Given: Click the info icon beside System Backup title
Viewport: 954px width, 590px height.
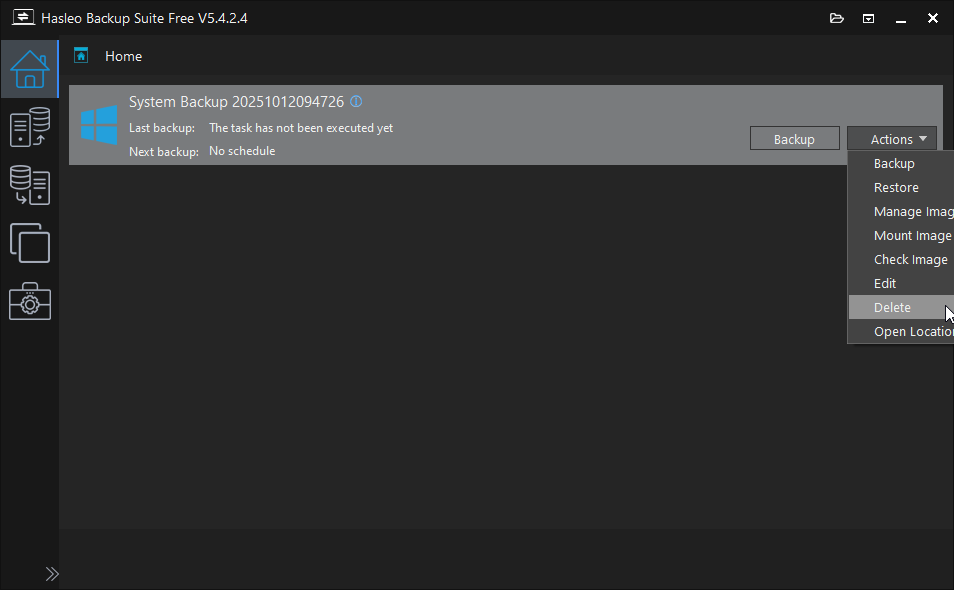Looking at the screenshot, I should [357, 102].
